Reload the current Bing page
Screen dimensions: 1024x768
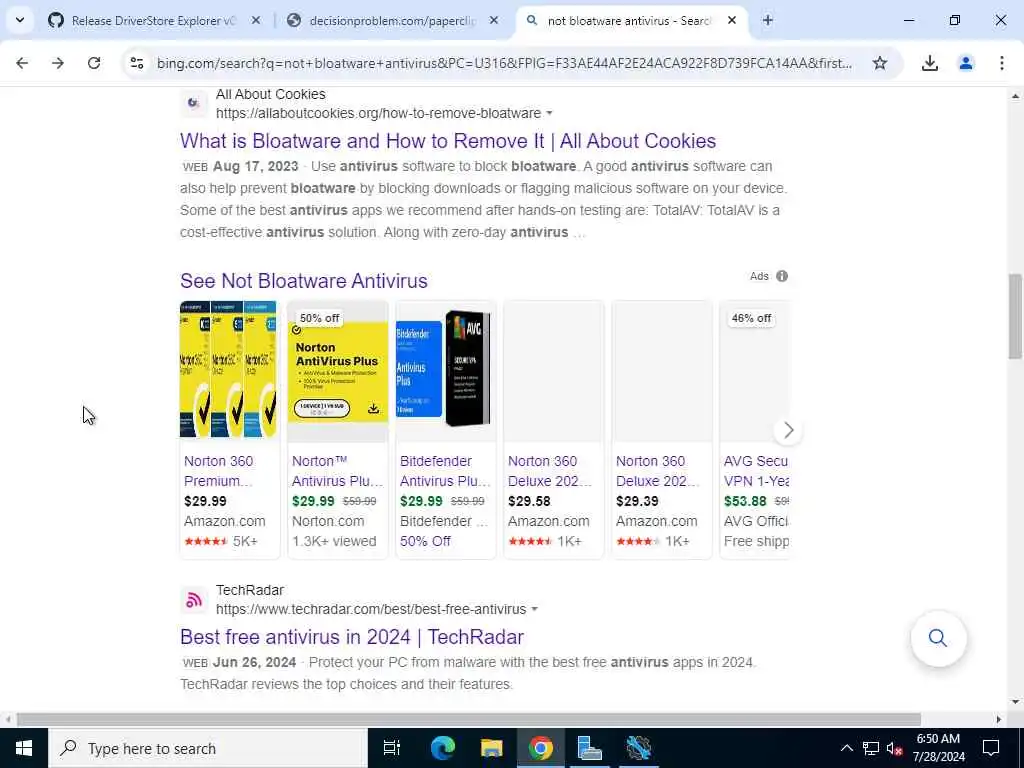click(x=94, y=63)
